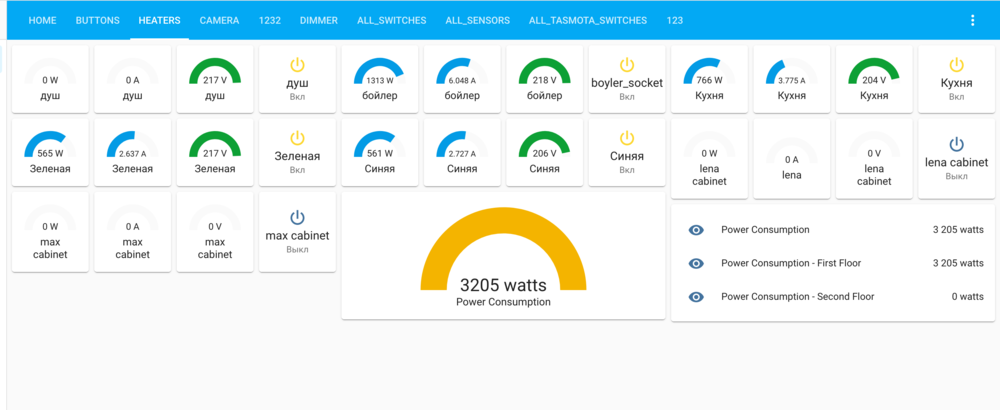Image resolution: width=1000 pixels, height=410 pixels.
Task: Switch to the CAMERA tab
Action: (x=219, y=20)
